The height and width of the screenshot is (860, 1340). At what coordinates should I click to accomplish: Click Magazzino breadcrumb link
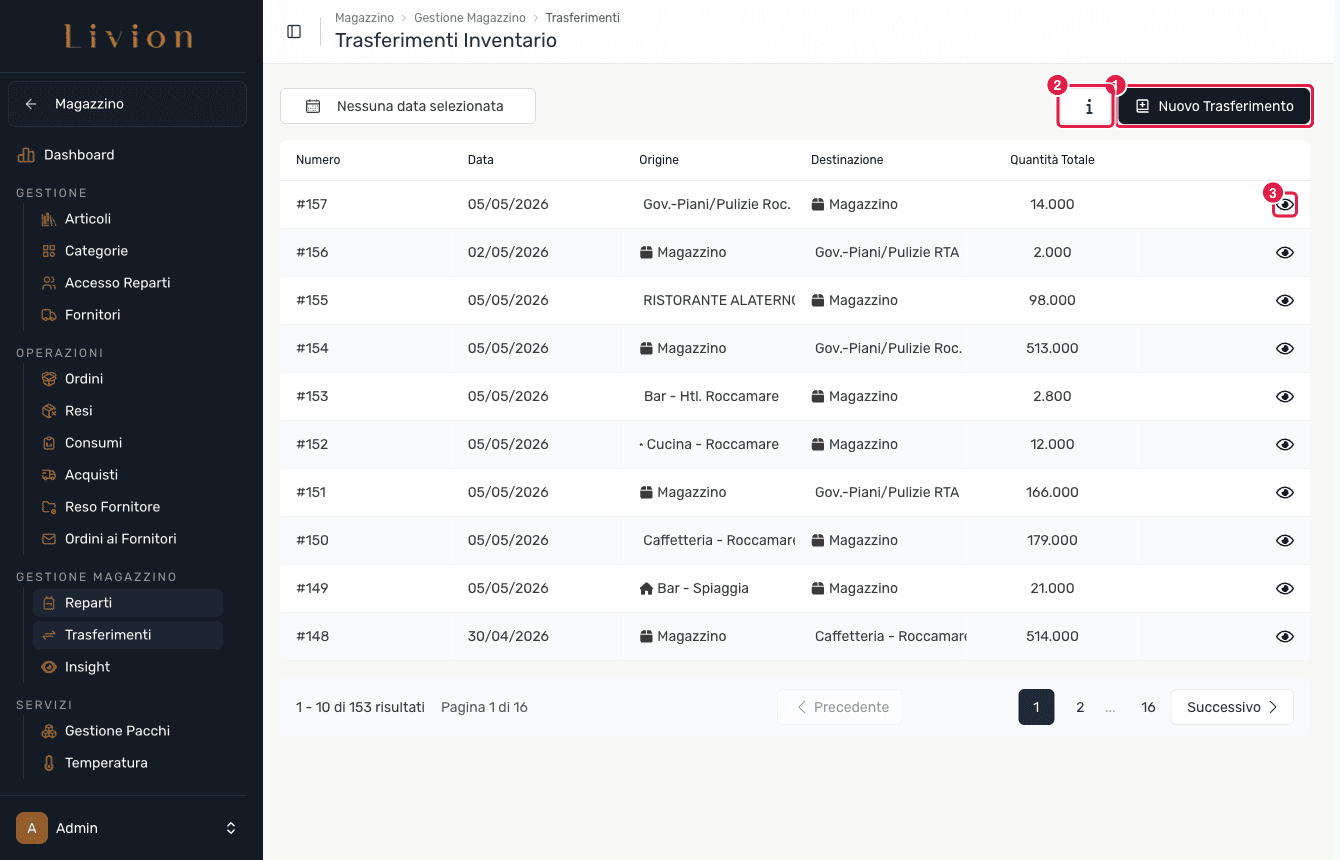coord(364,18)
